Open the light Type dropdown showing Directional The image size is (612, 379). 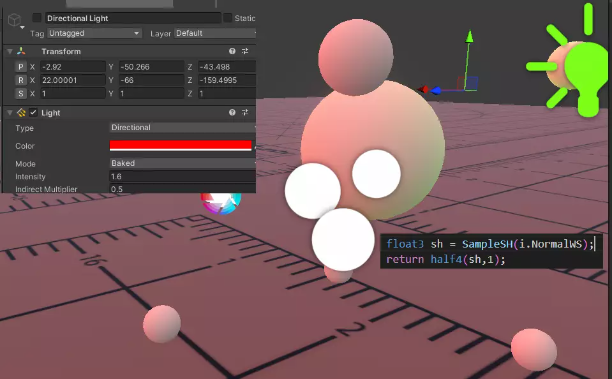click(x=182, y=127)
